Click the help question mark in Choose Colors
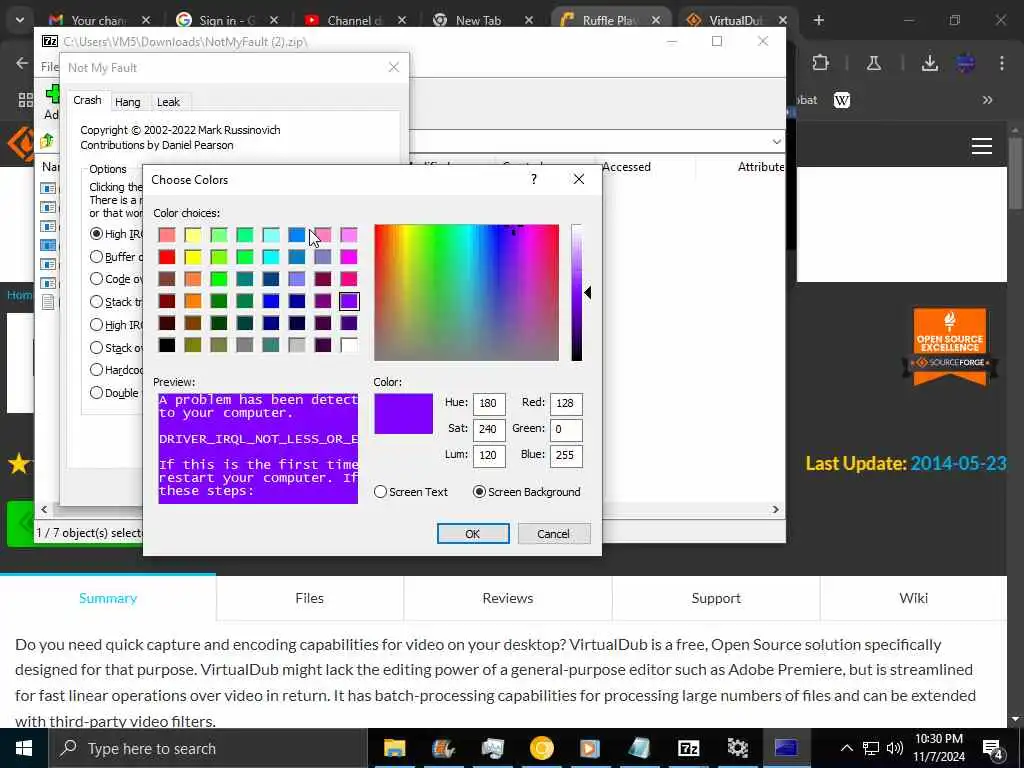 [x=534, y=179]
